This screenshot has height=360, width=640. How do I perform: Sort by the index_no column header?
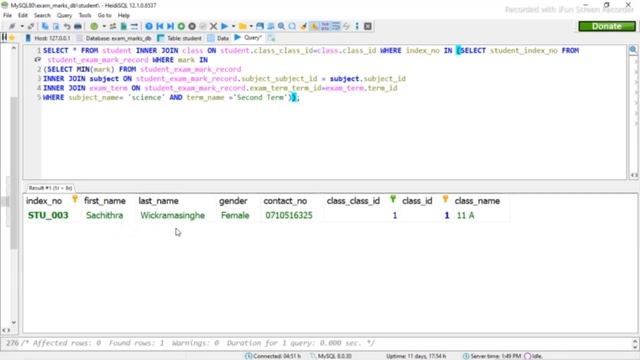(52, 200)
